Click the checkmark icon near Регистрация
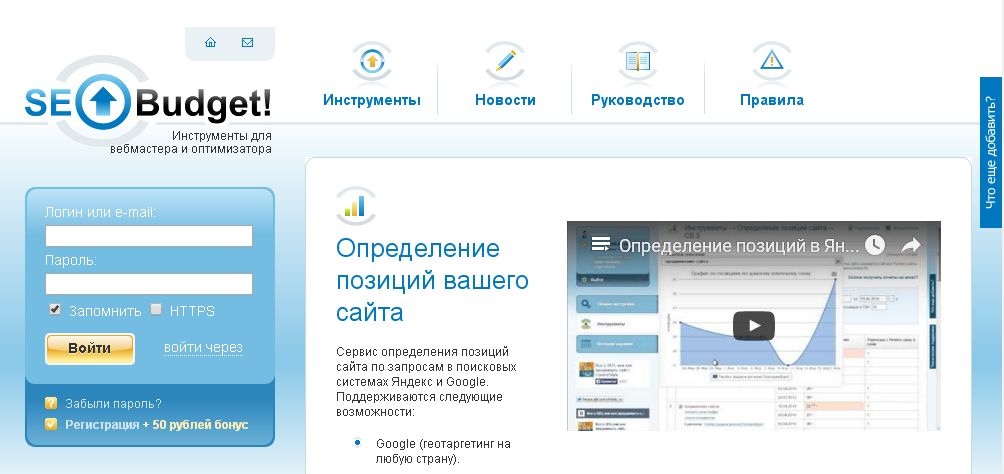This screenshot has width=1004, height=474. [51, 424]
